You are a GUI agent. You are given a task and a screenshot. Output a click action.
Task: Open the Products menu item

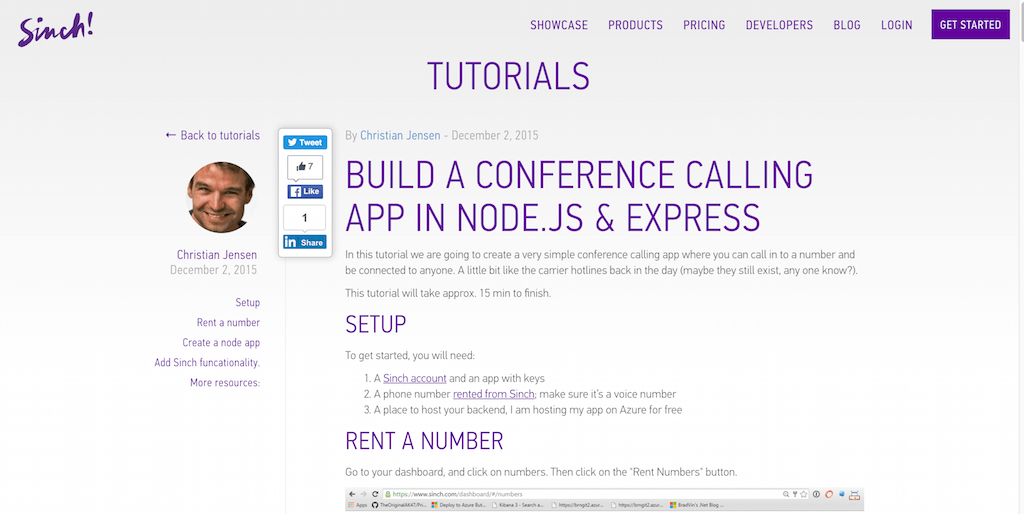pos(635,25)
